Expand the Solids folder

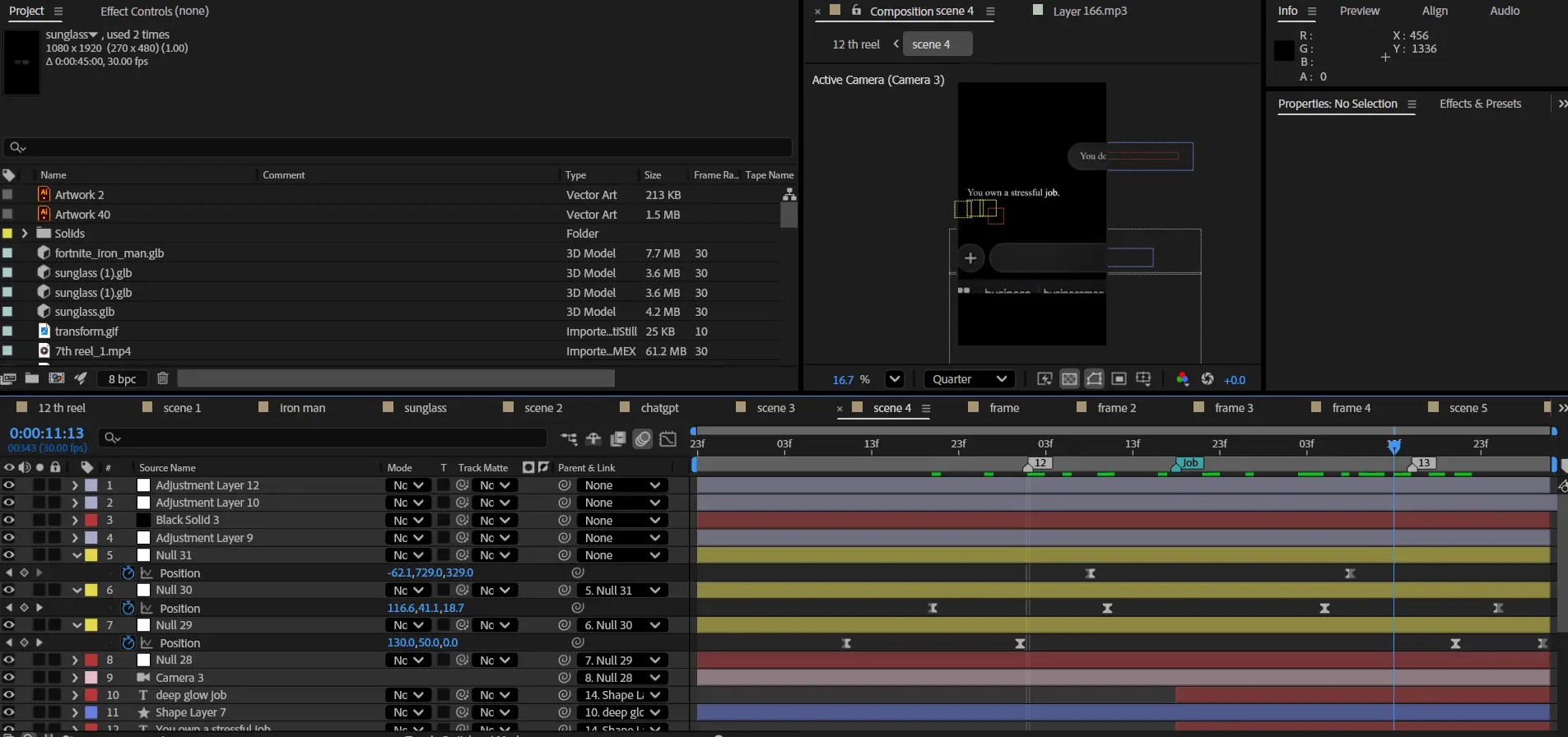point(25,234)
